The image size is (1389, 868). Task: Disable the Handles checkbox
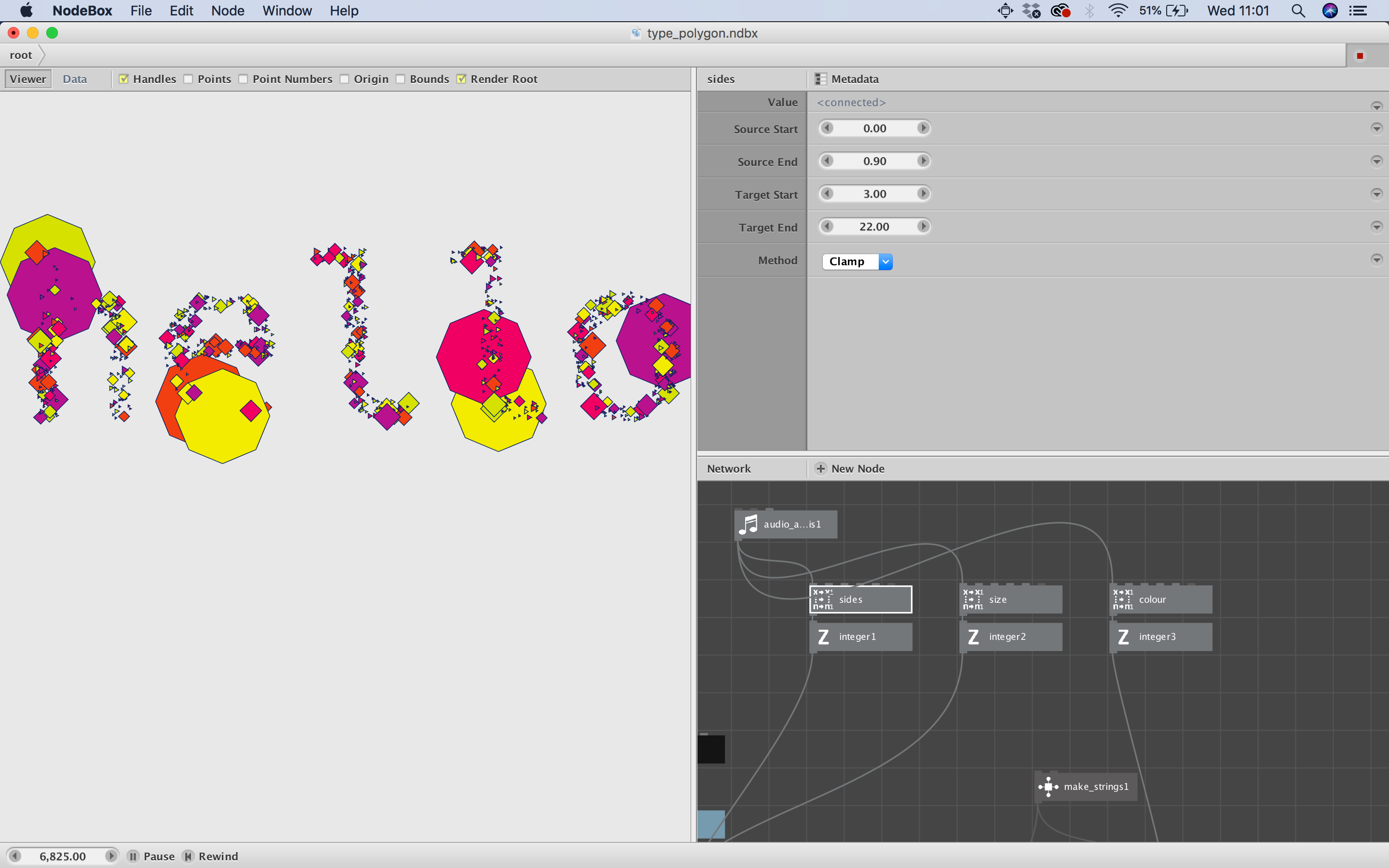click(123, 79)
